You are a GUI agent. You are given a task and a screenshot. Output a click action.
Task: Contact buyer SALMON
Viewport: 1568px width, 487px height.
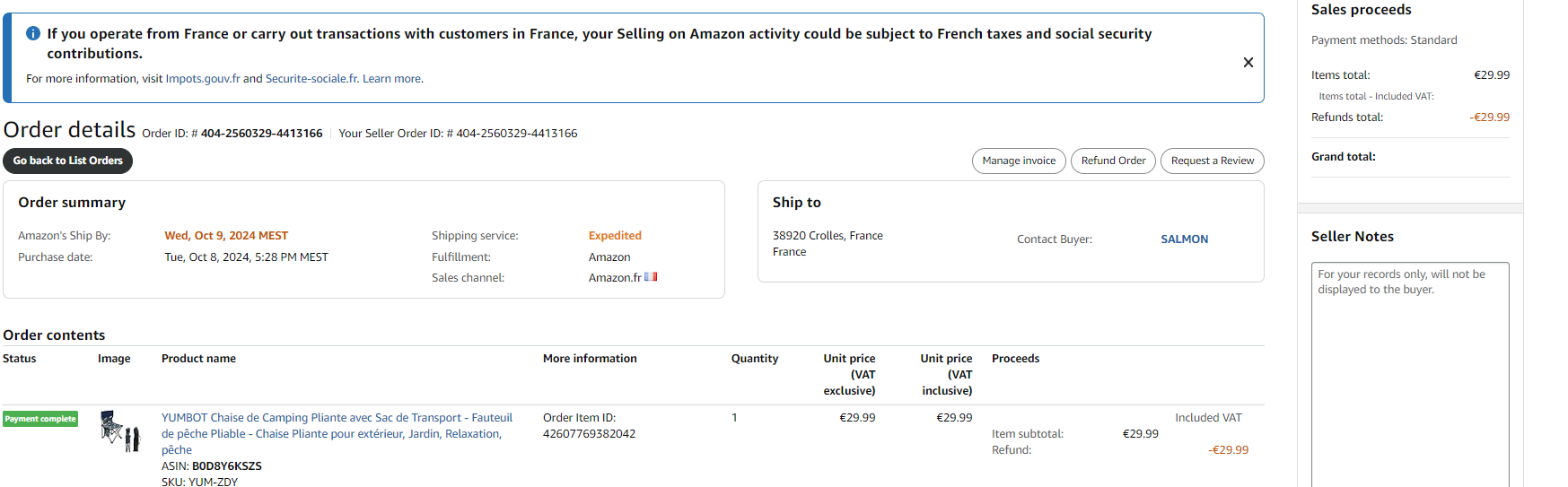tap(1184, 239)
